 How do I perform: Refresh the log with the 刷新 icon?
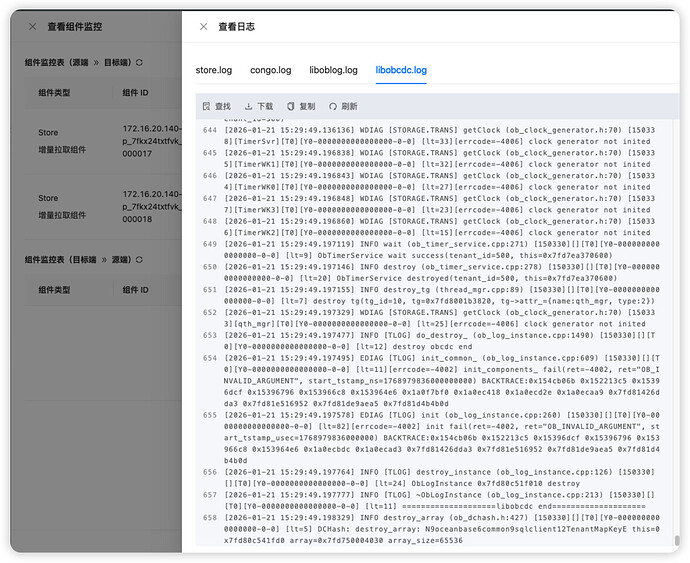tap(333, 106)
